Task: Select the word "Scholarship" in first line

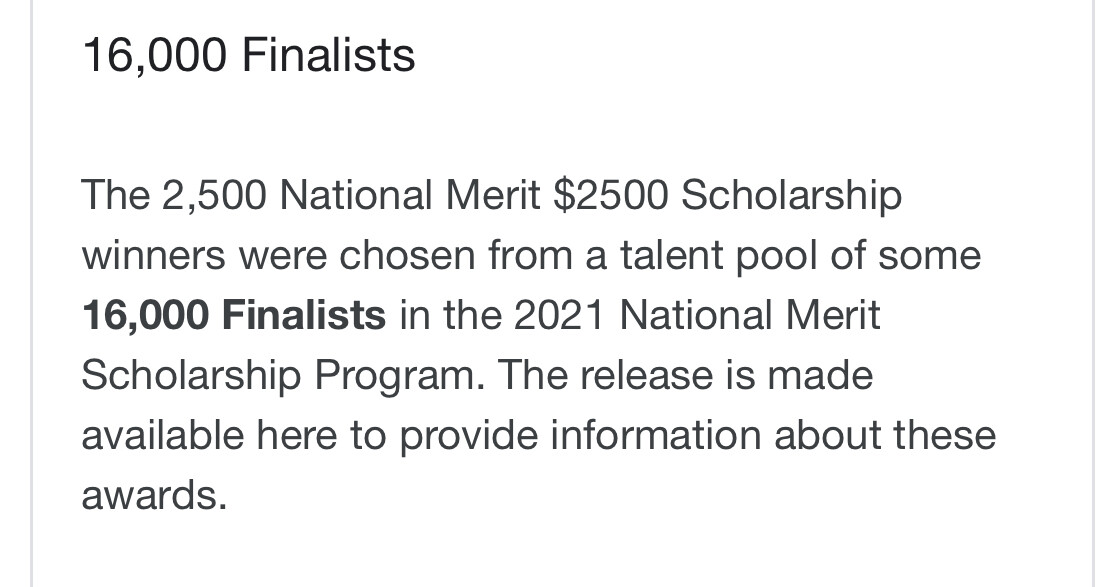Action: coord(791,197)
